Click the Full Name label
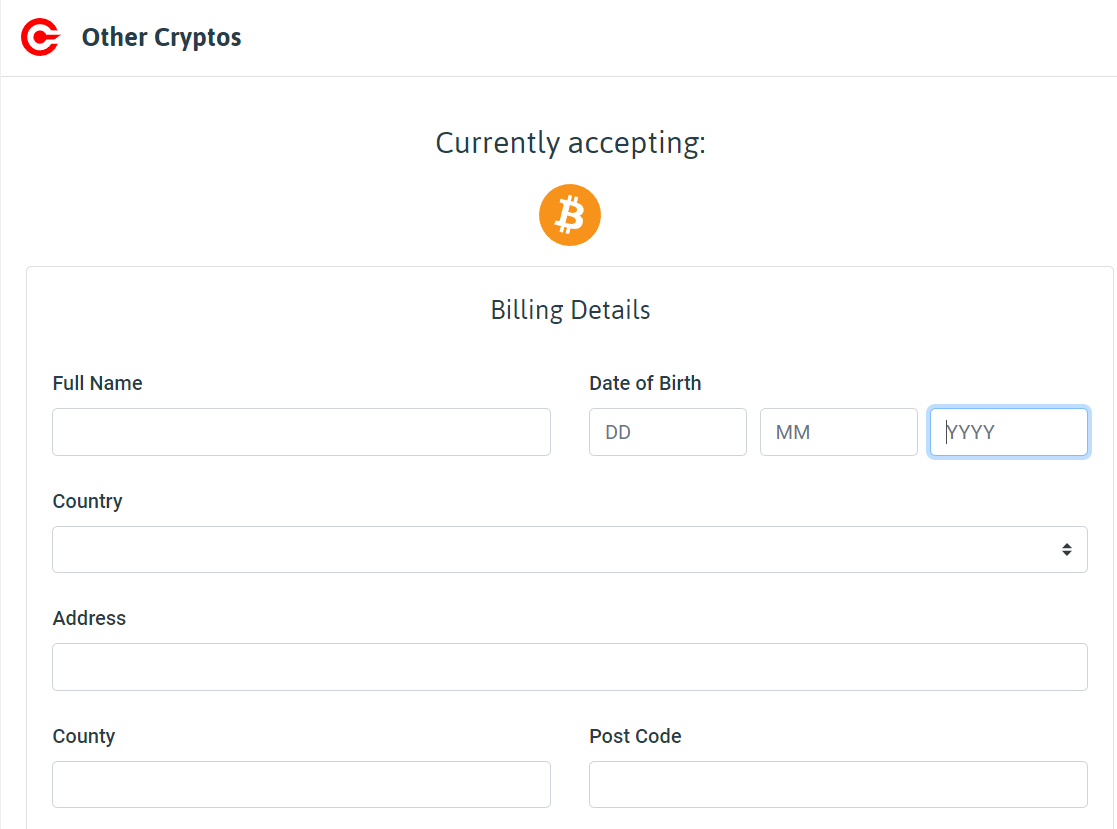1117x829 pixels. (98, 383)
